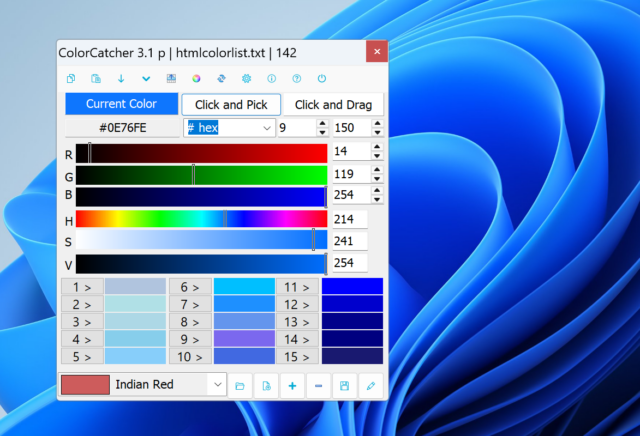The image size is (640, 436).
Task: Save the color list with floppy icon
Action: point(344,385)
